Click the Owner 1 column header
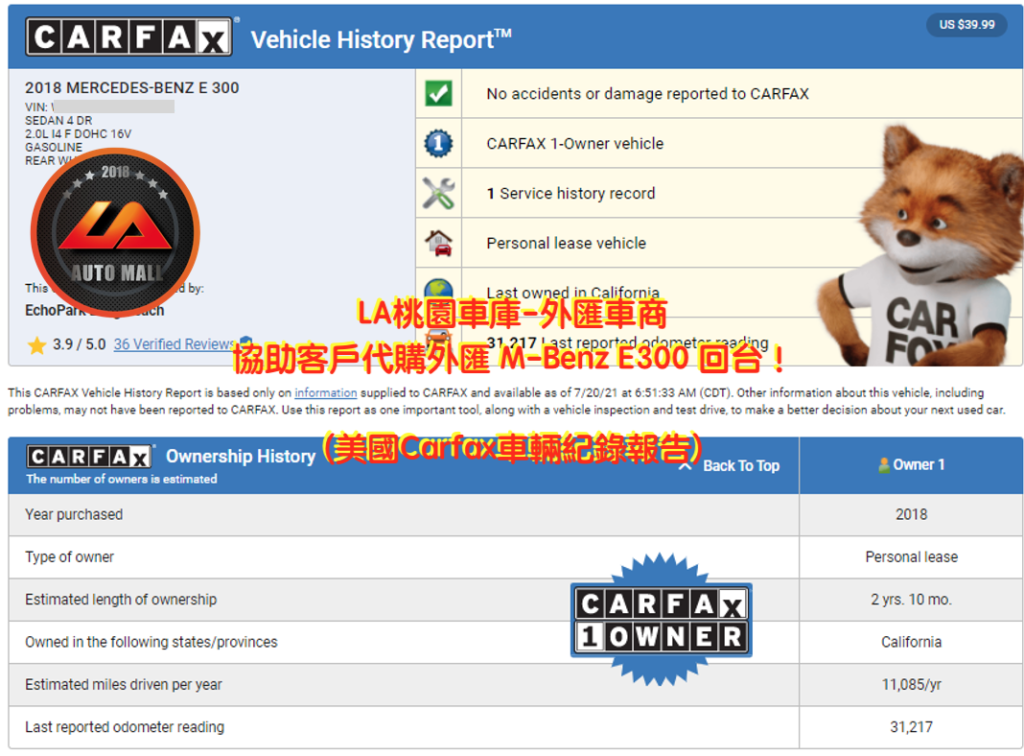Screen dimensions: 1024x756 pos(911,465)
